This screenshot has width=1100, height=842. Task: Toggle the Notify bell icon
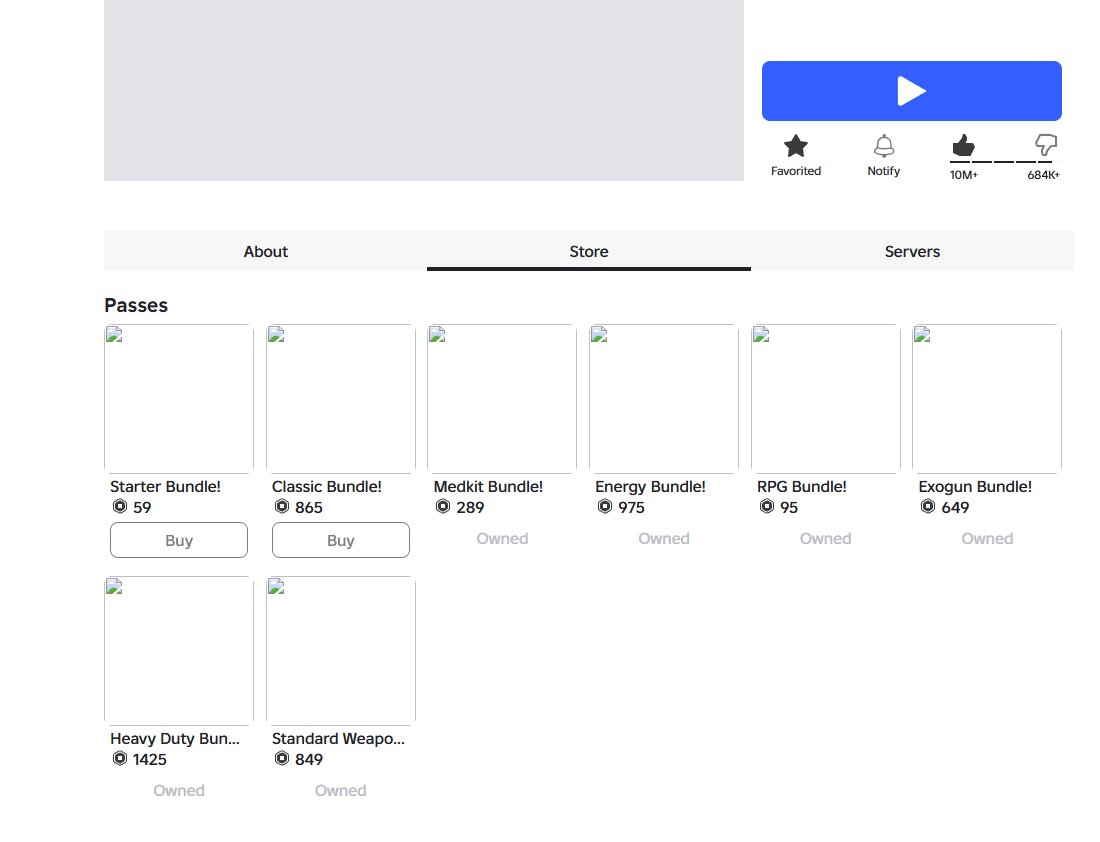(884, 146)
